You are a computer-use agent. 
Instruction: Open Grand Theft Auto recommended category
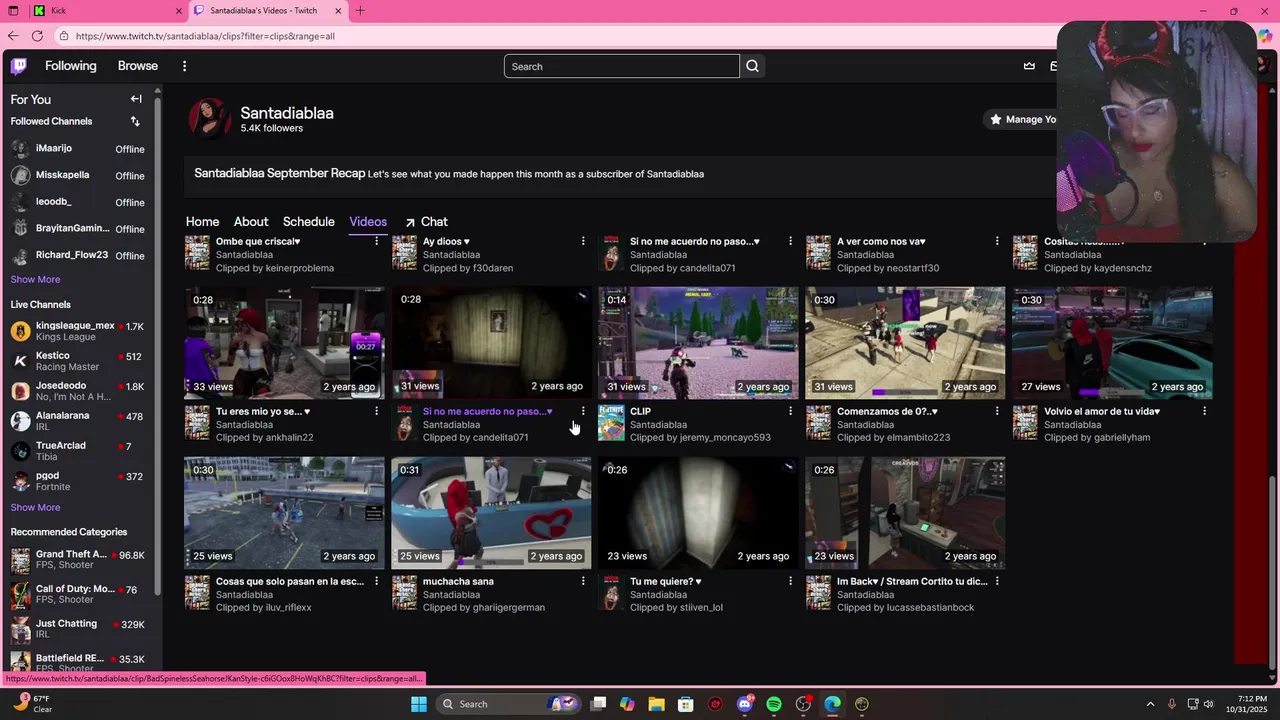(78, 560)
